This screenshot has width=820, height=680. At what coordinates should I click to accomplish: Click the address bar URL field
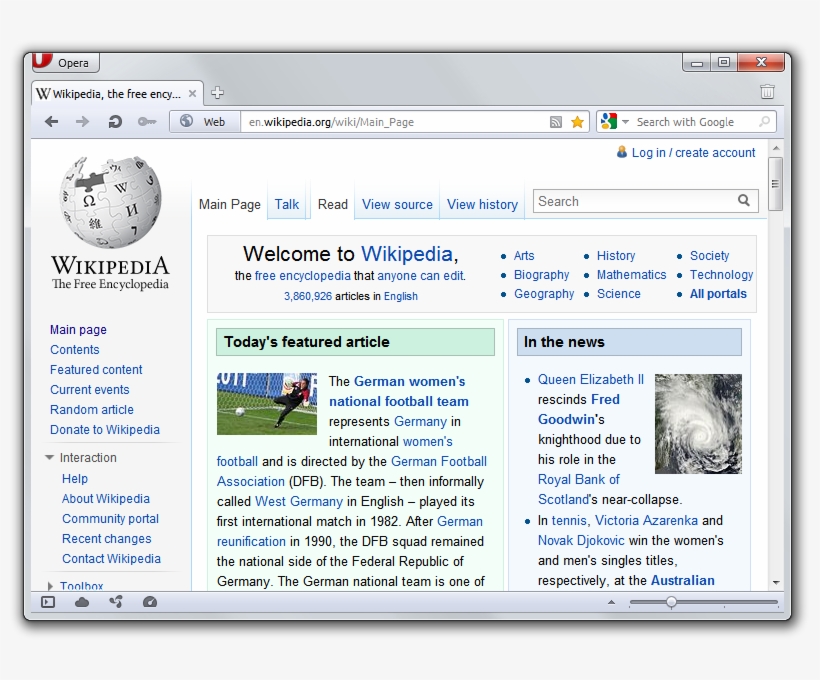pos(396,122)
